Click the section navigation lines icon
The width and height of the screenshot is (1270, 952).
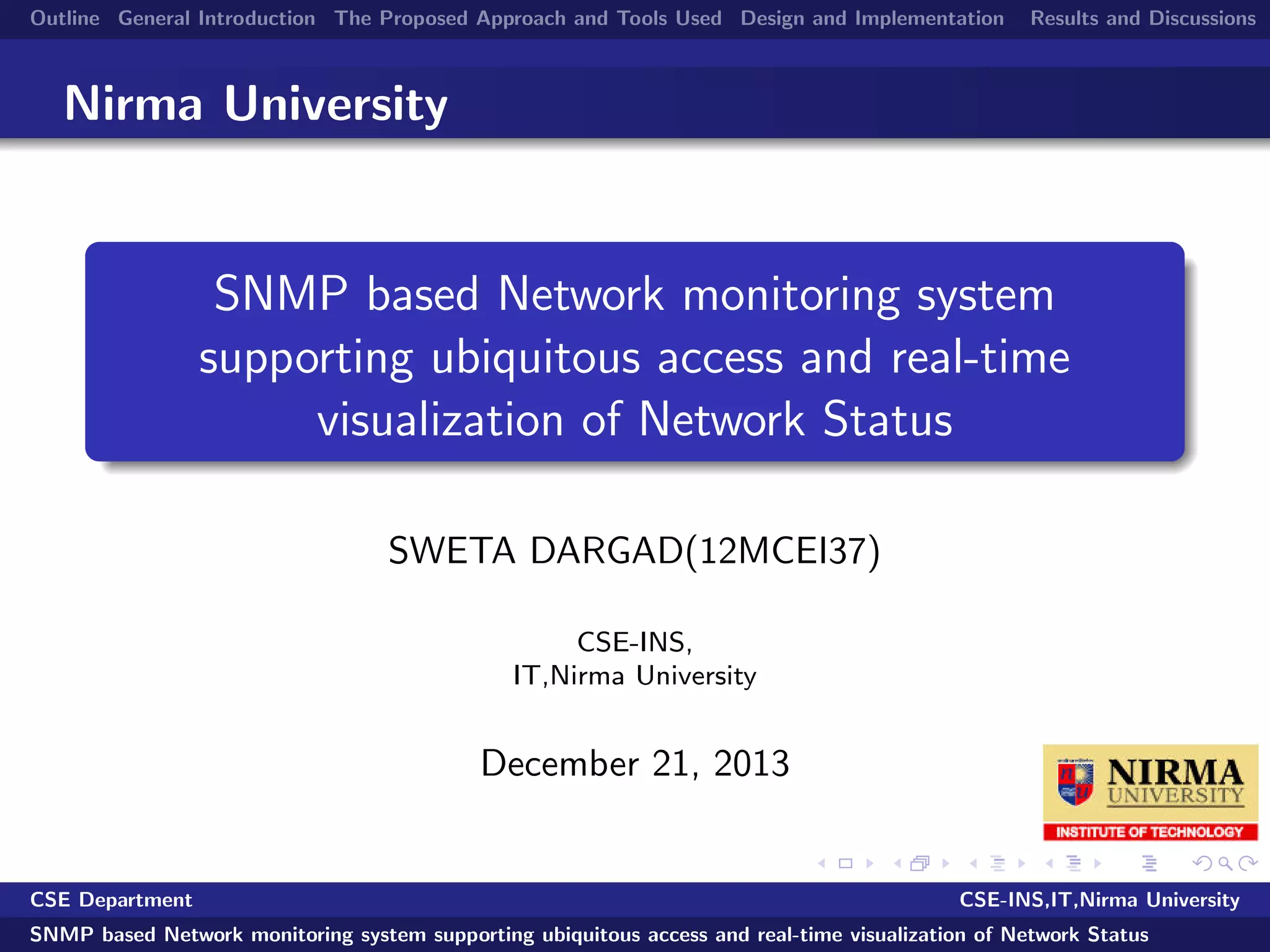coord(1074,863)
